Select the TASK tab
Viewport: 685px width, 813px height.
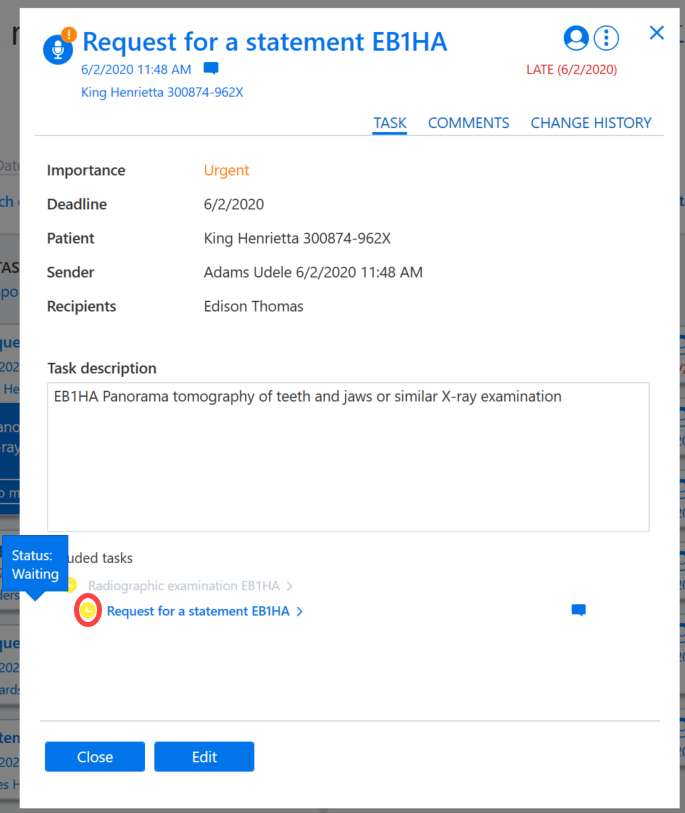(x=389, y=123)
